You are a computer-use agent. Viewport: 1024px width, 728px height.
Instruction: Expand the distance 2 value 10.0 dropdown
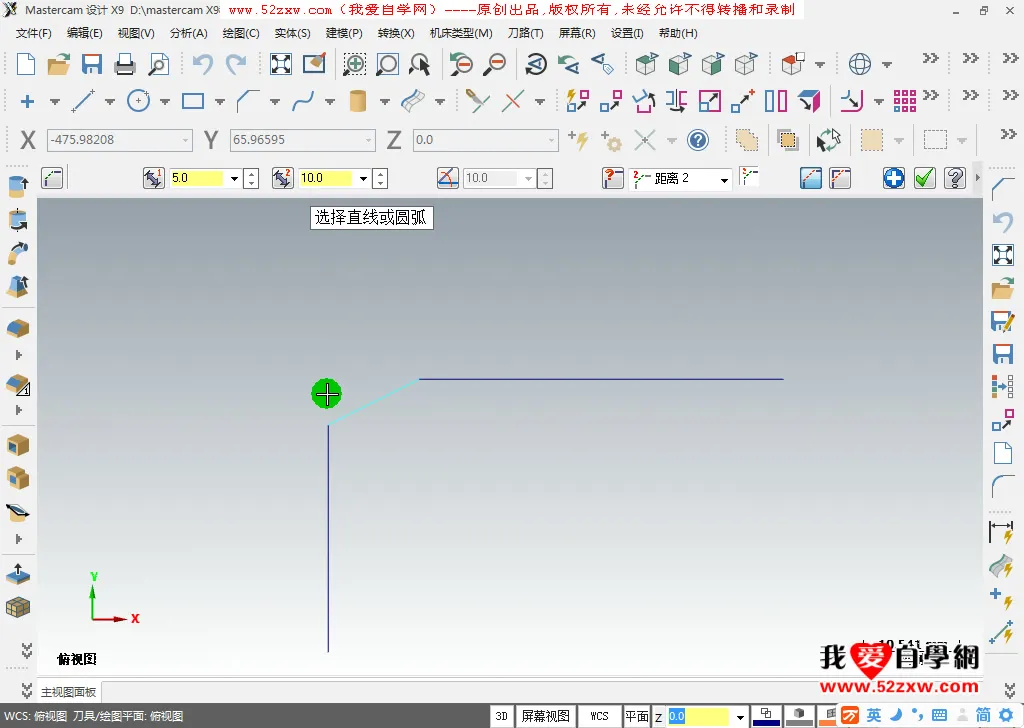click(363, 179)
